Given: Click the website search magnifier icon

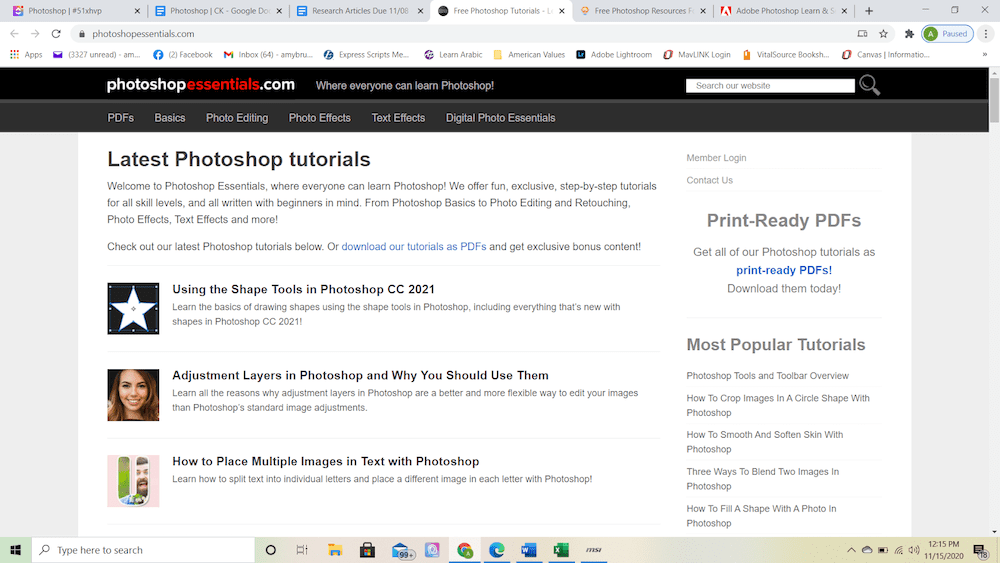Looking at the screenshot, I should [x=869, y=85].
